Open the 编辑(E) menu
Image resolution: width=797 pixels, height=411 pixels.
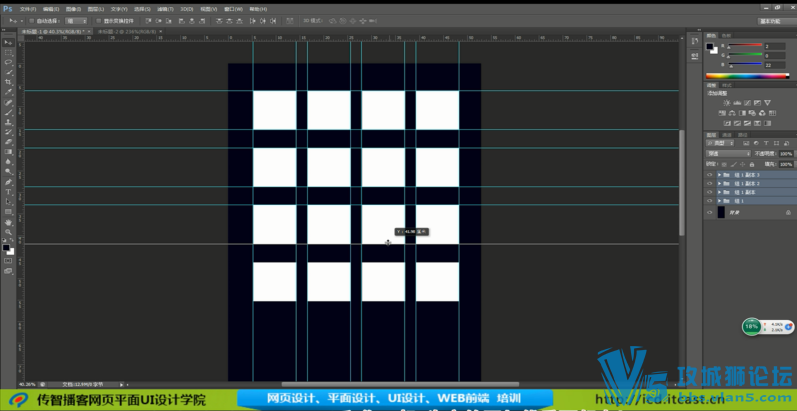click(51, 9)
